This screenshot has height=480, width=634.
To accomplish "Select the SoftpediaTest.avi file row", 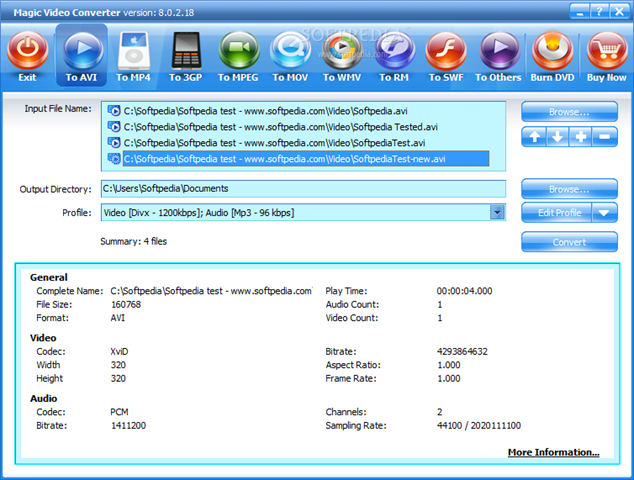I will coord(274,142).
